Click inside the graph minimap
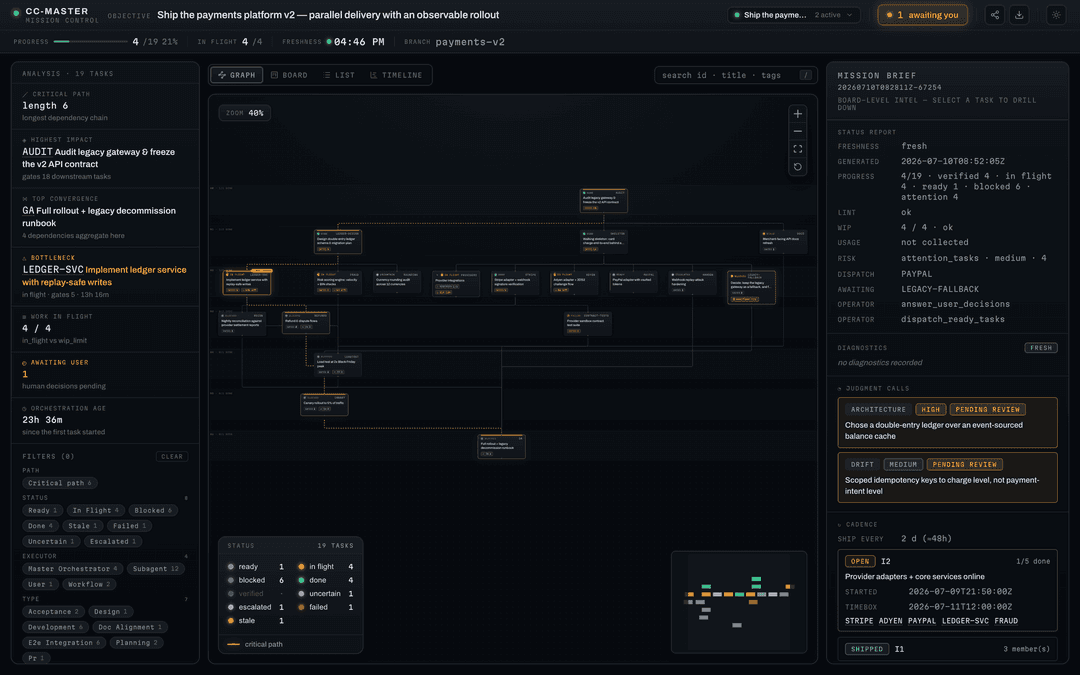1080x675 pixels. [739, 602]
